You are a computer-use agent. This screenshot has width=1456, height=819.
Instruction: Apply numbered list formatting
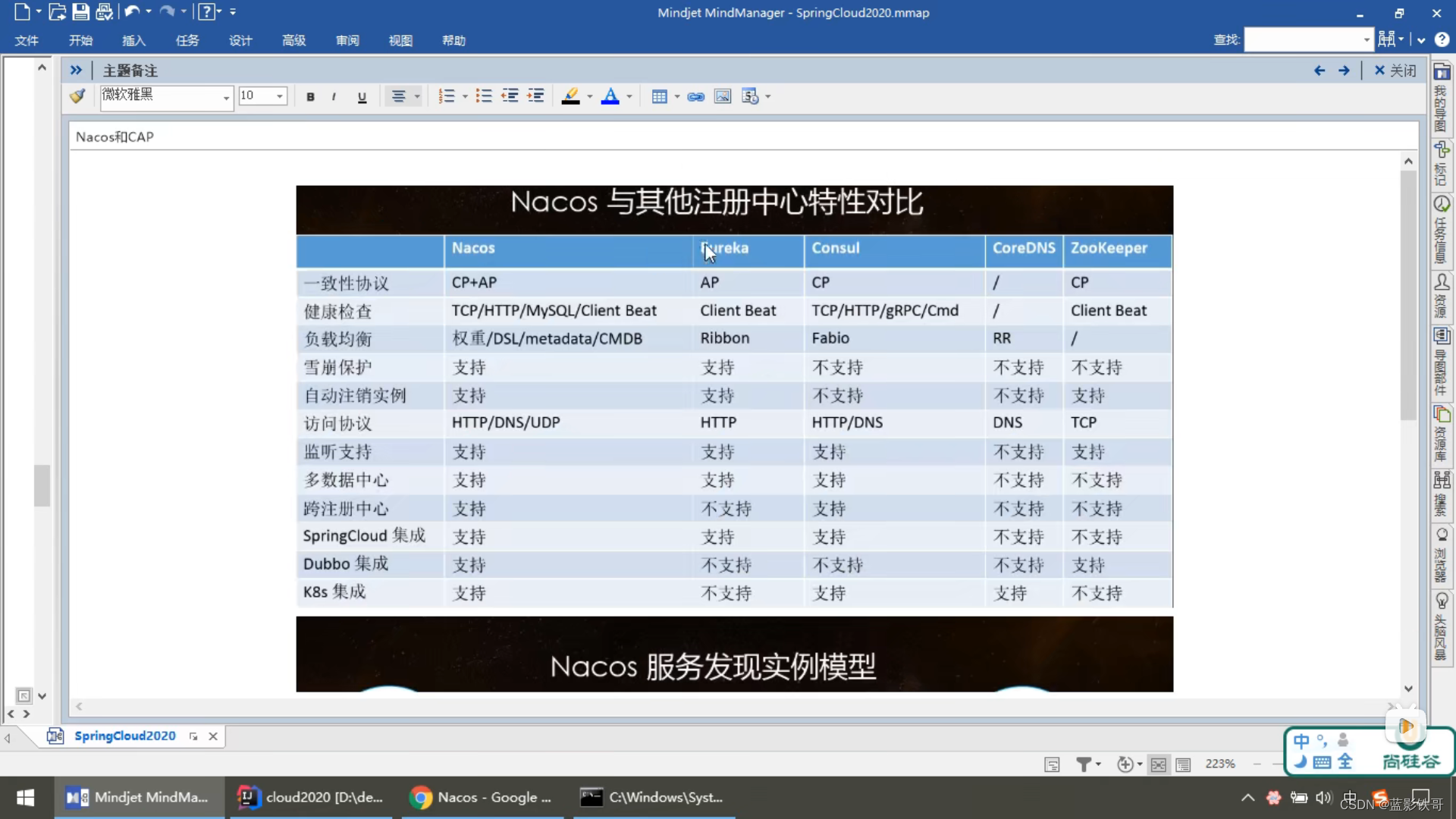[447, 96]
